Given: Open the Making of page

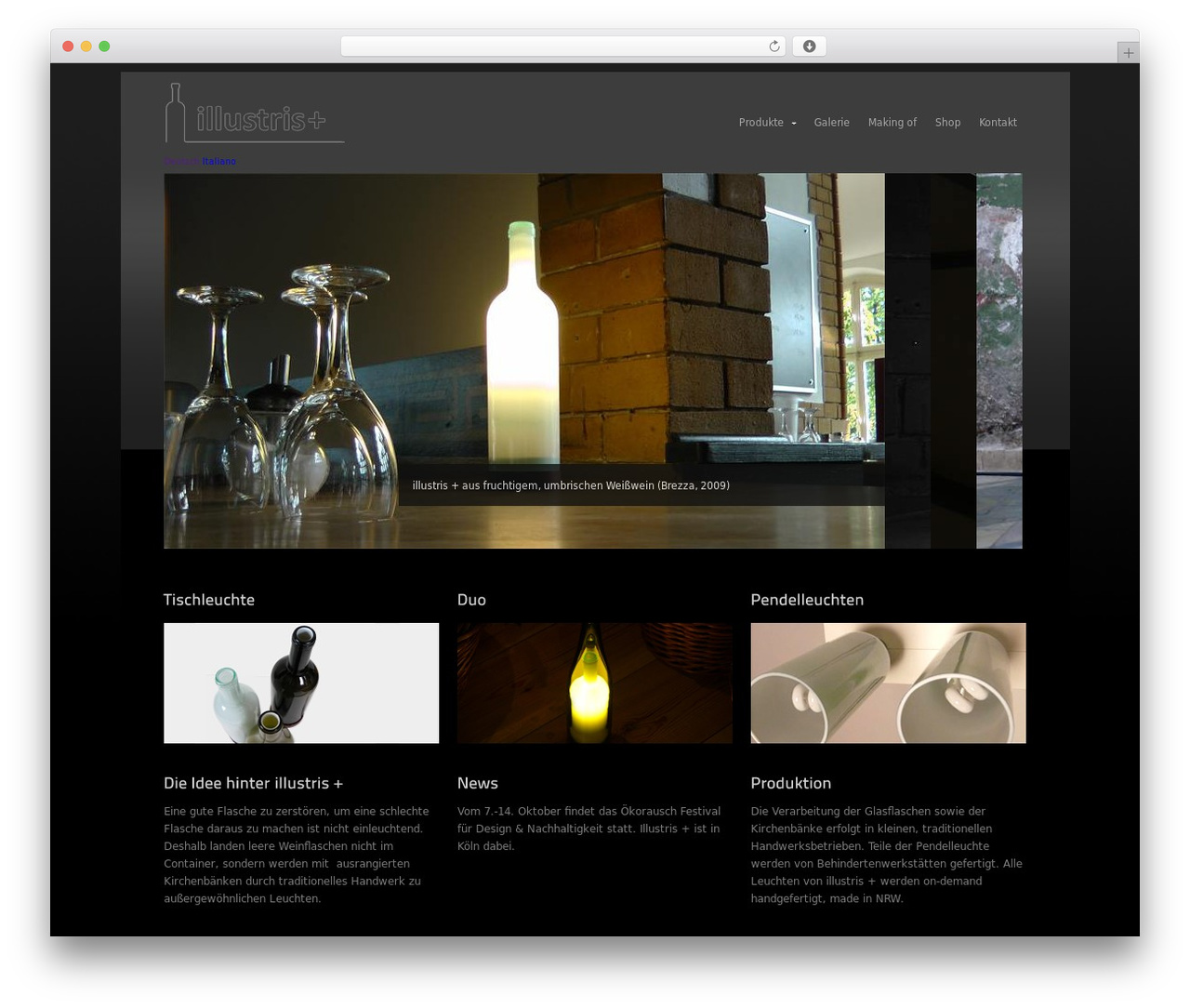Looking at the screenshot, I should click(892, 123).
